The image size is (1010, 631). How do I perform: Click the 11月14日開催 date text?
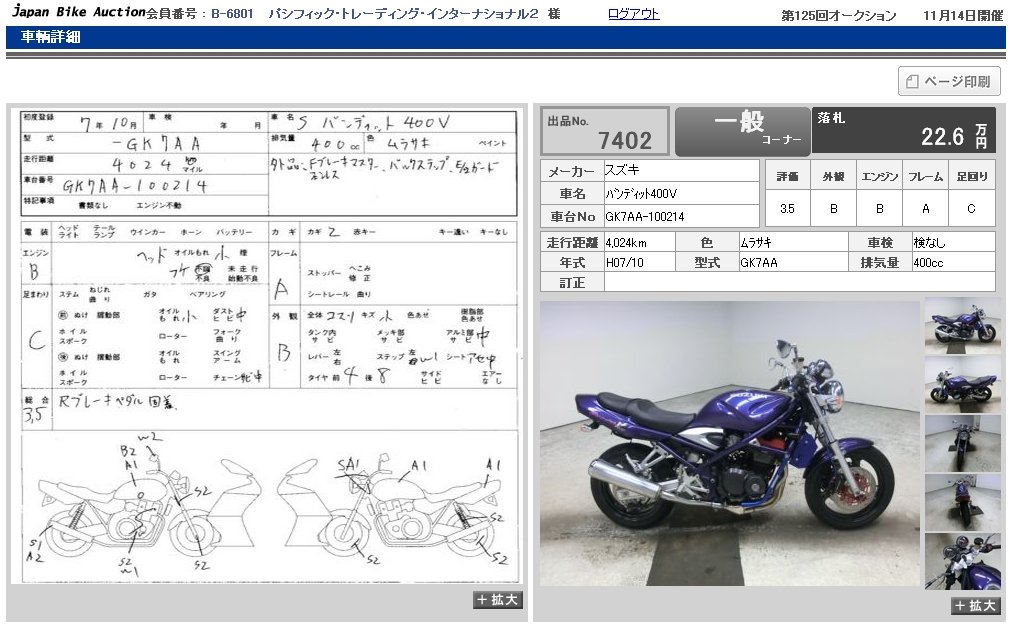963,15
